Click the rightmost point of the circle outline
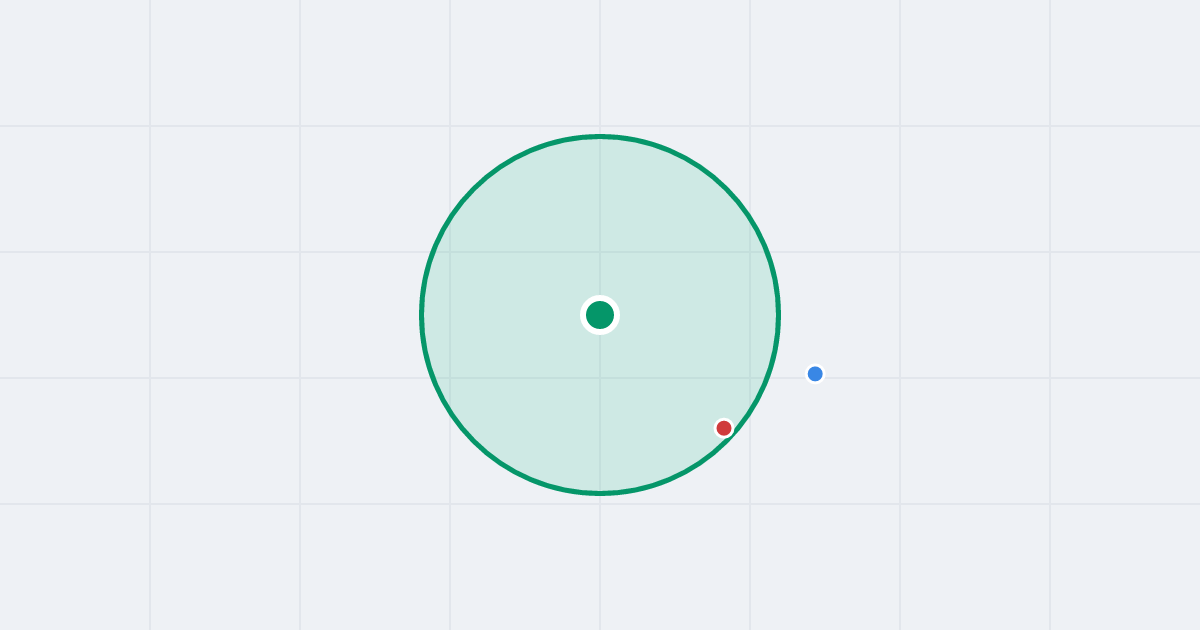 (778, 315)
